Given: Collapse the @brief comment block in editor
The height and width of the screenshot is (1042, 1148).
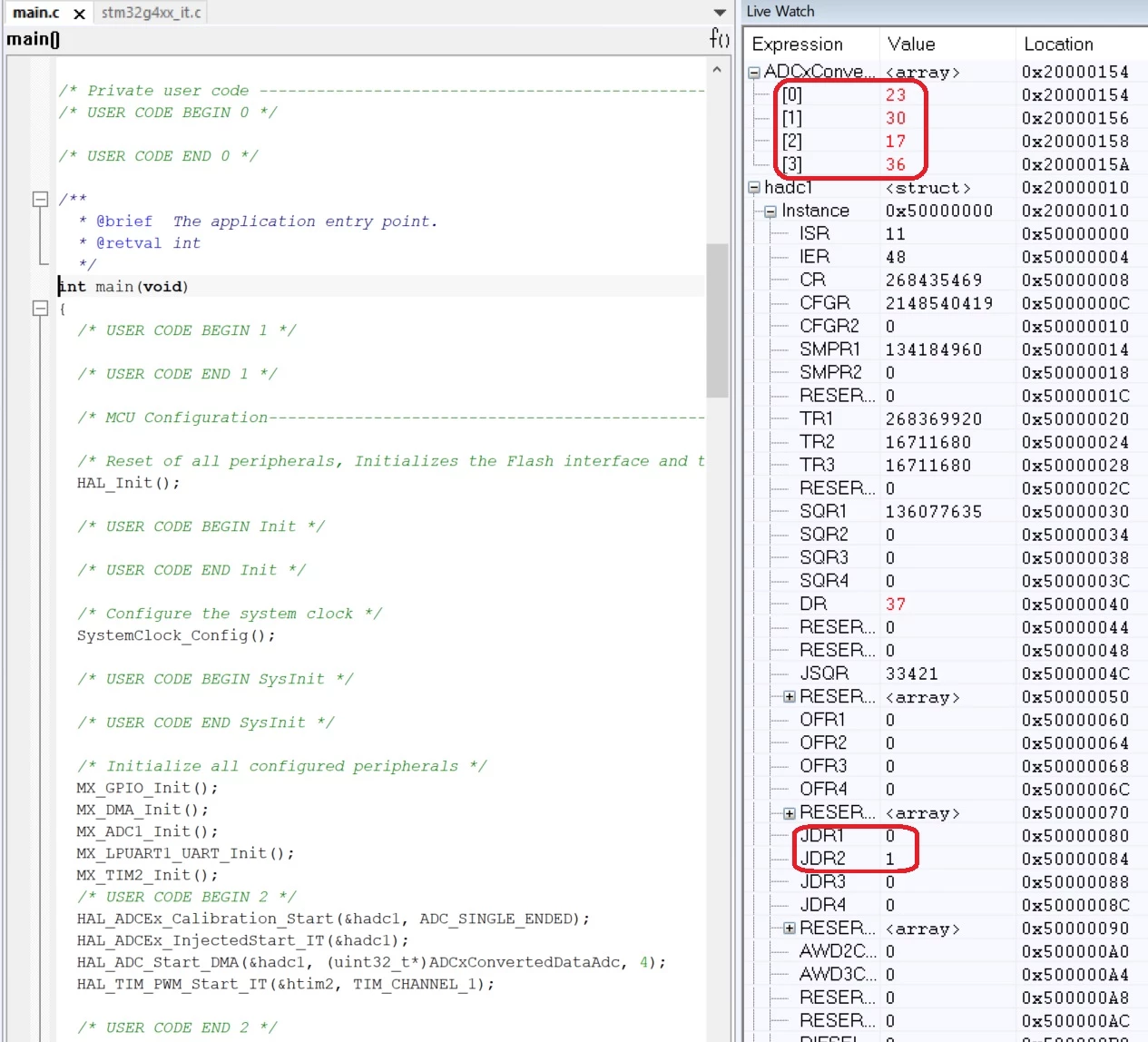Looking at the screenshot, I should point(40,199).
